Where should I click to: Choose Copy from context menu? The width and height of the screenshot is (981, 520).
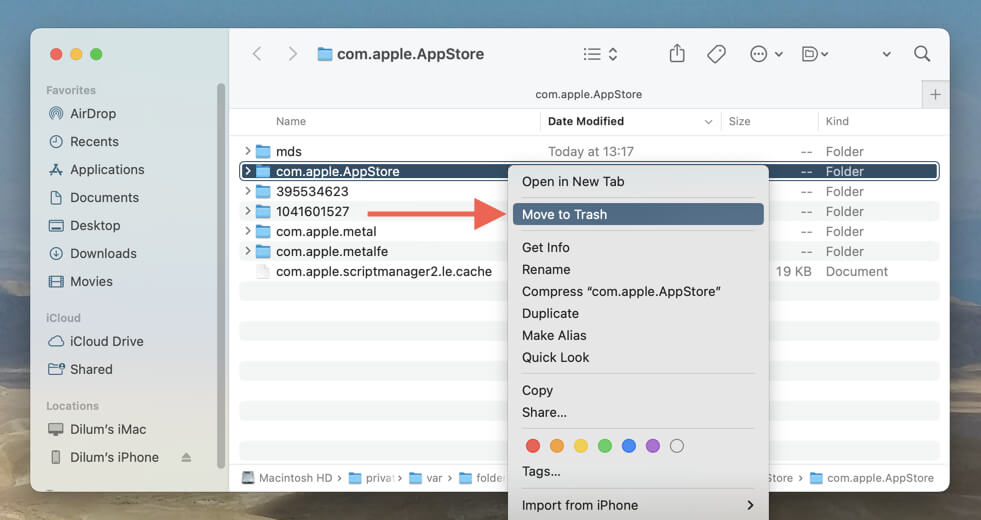pos(638,390)
